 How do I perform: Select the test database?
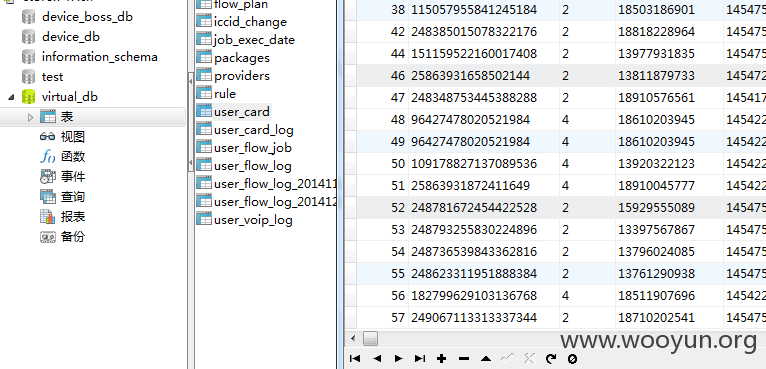52,77
